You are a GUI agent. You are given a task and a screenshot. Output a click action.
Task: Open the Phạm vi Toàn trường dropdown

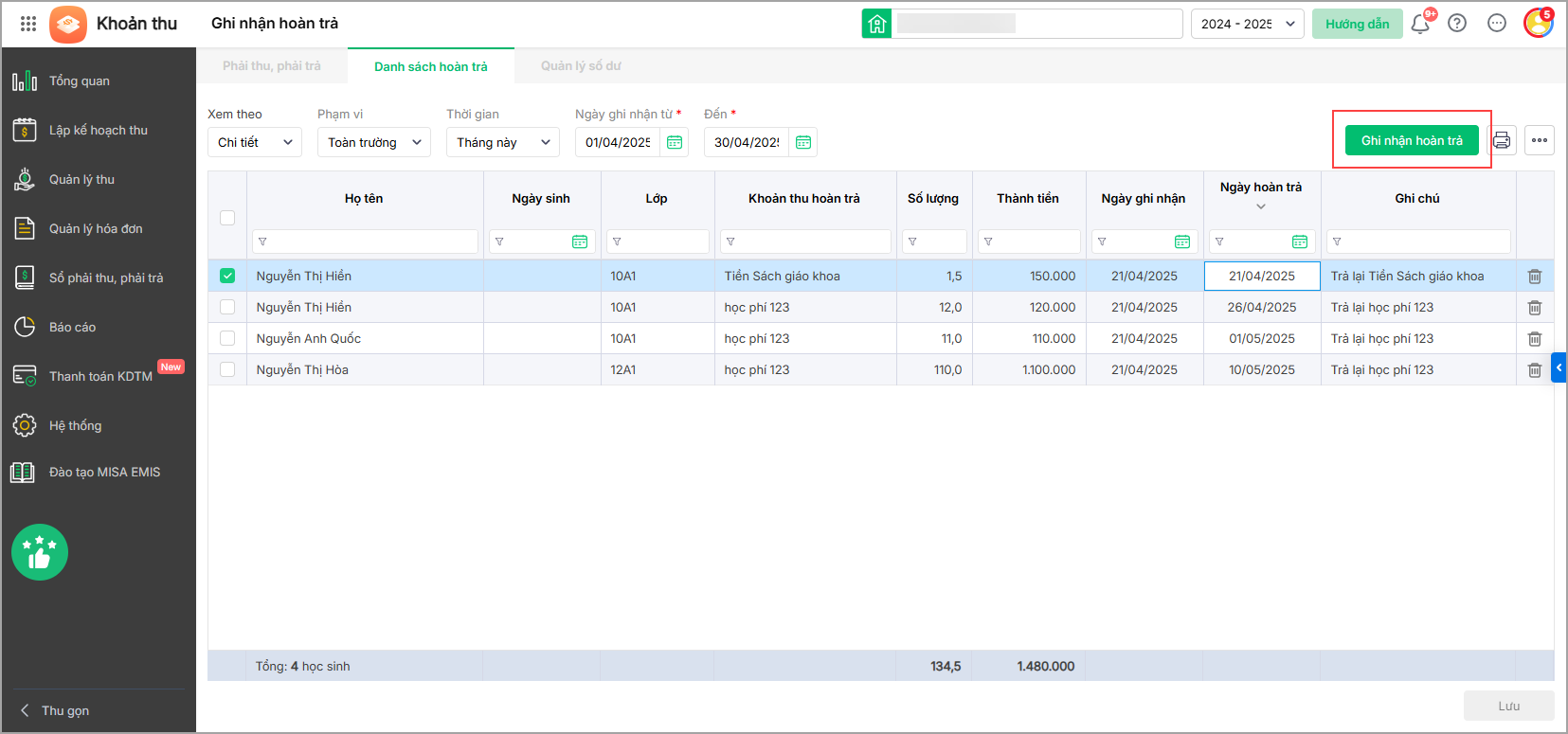pyautogui.click(x=373, y=142)
